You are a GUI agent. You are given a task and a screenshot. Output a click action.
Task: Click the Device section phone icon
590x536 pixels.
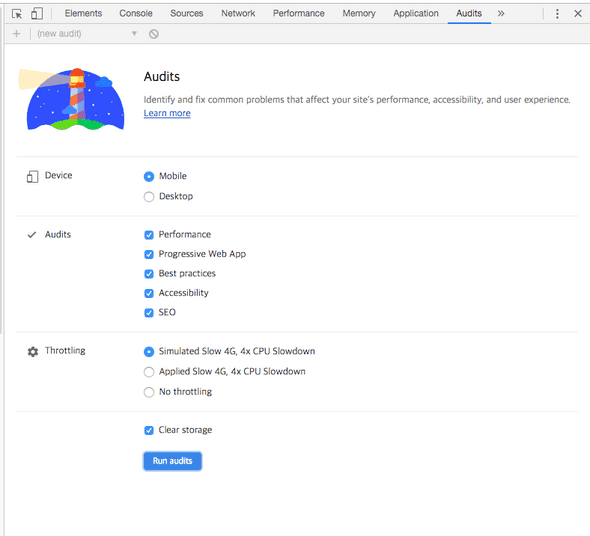[32, 176]
